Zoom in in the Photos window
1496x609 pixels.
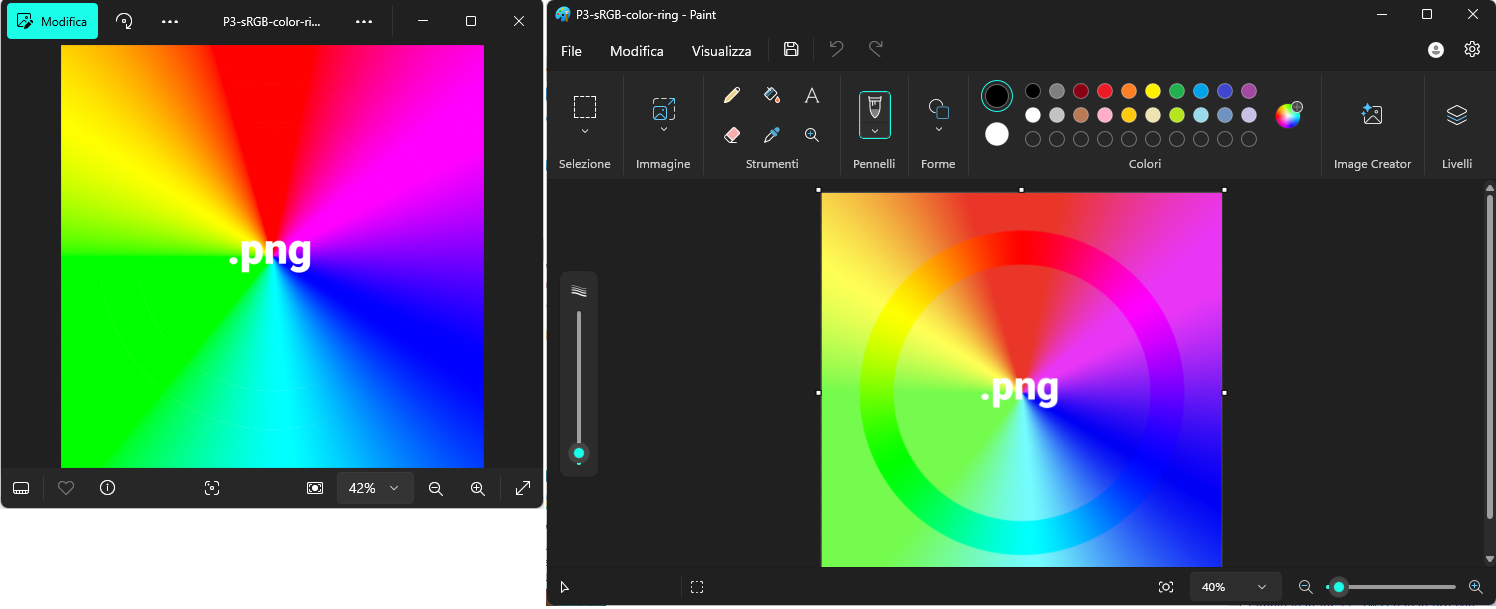478,488
